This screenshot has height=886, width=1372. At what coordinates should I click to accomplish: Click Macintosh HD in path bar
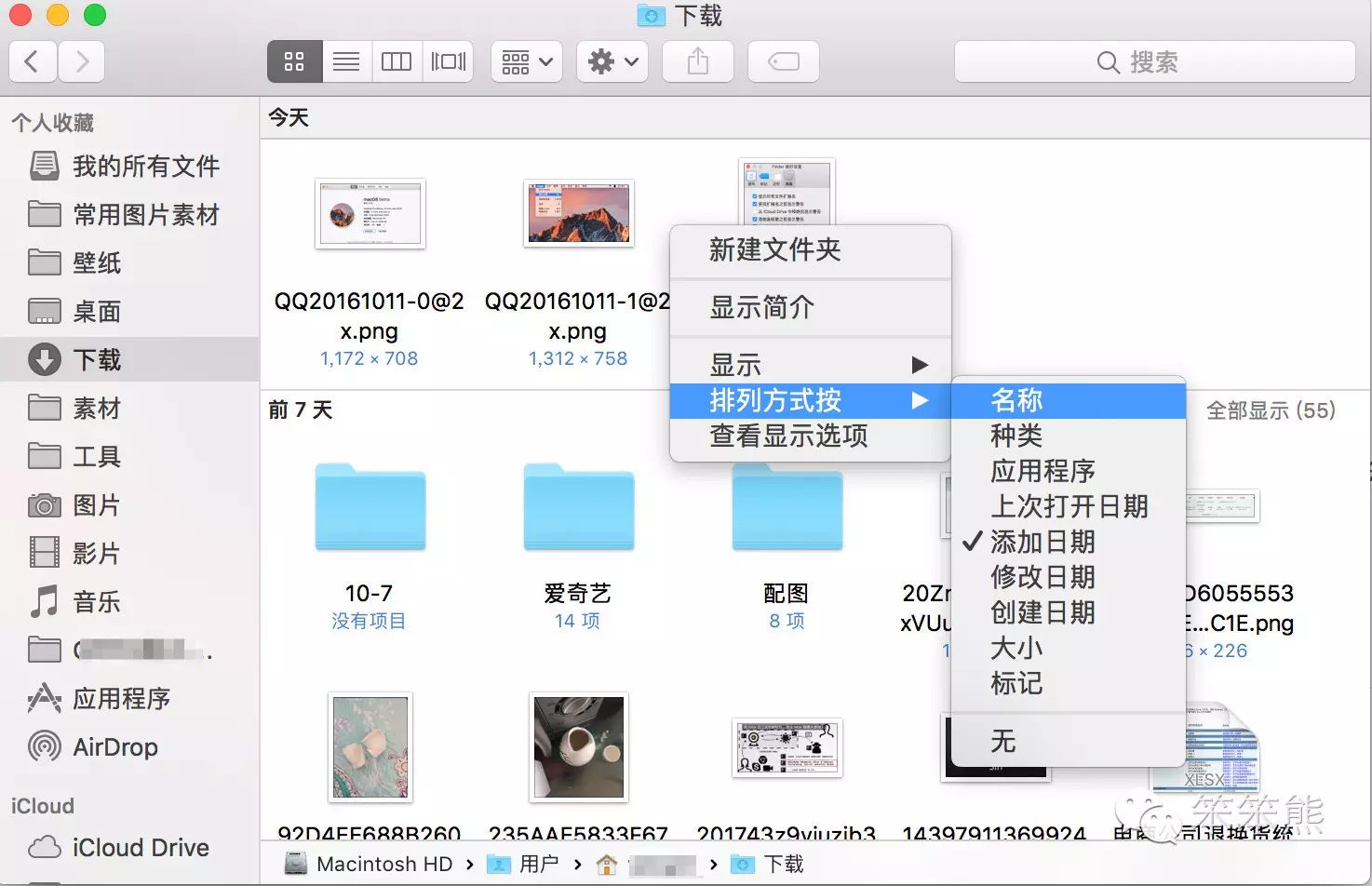383,865
